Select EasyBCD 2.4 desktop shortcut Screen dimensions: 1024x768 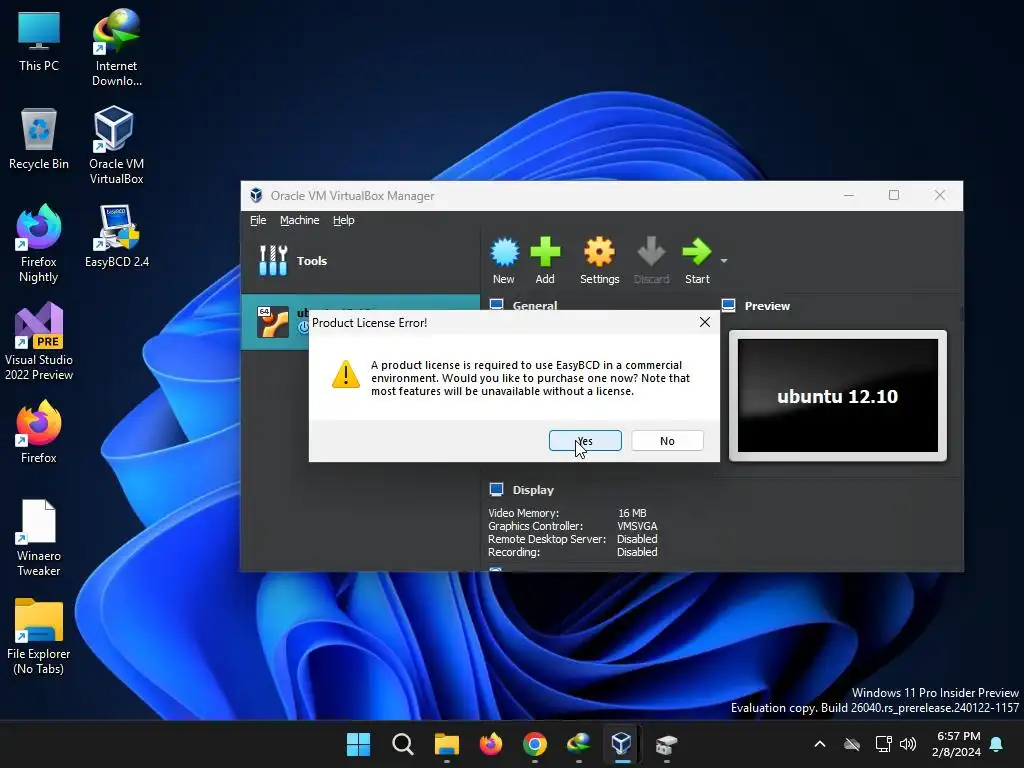tap(117, 236)
